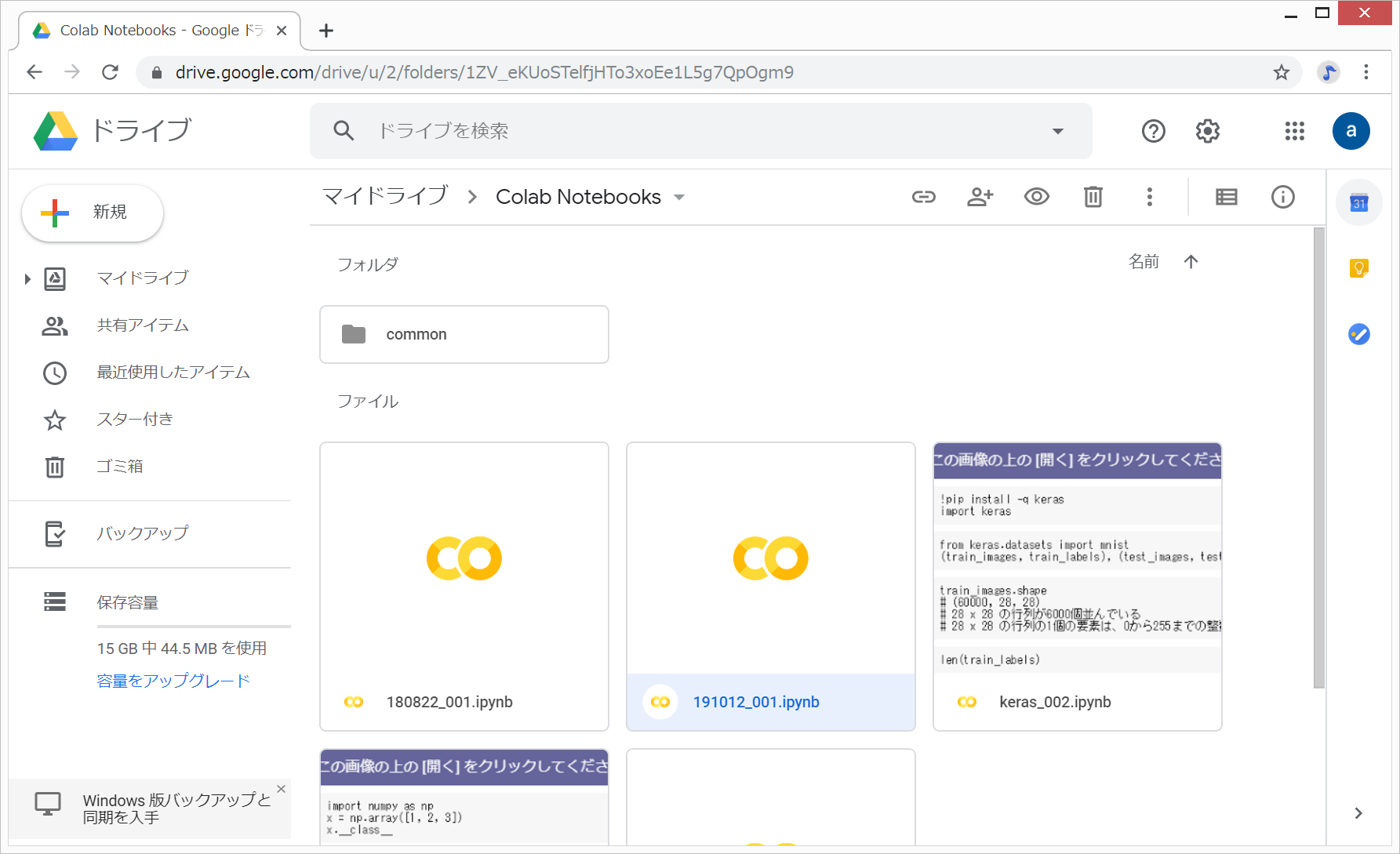Viewport: 1400px width, 854px height.
Task: Click the get shareable link icon
Action: [x=923, y=197]
